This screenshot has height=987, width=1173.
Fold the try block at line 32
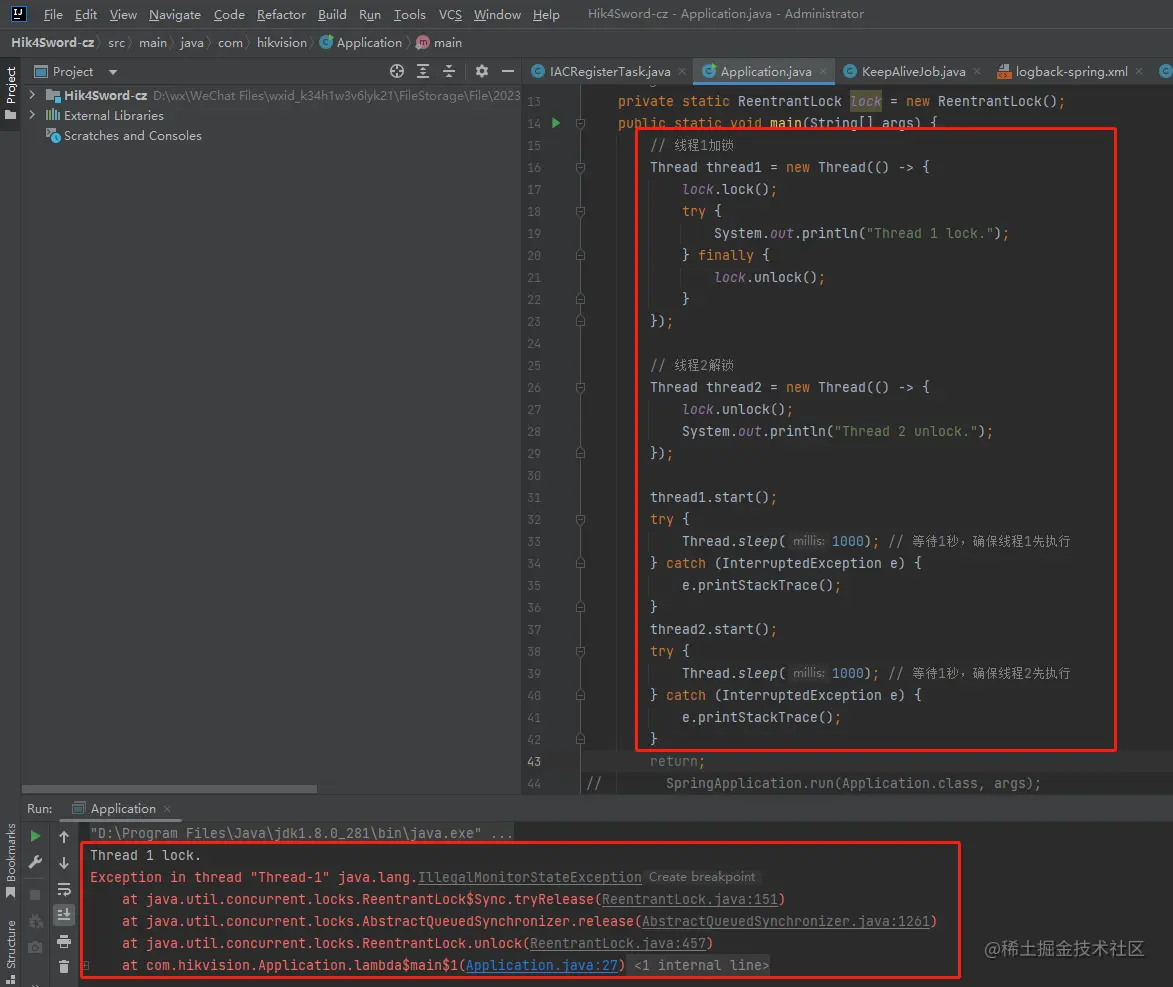click(x=580, y=519)
